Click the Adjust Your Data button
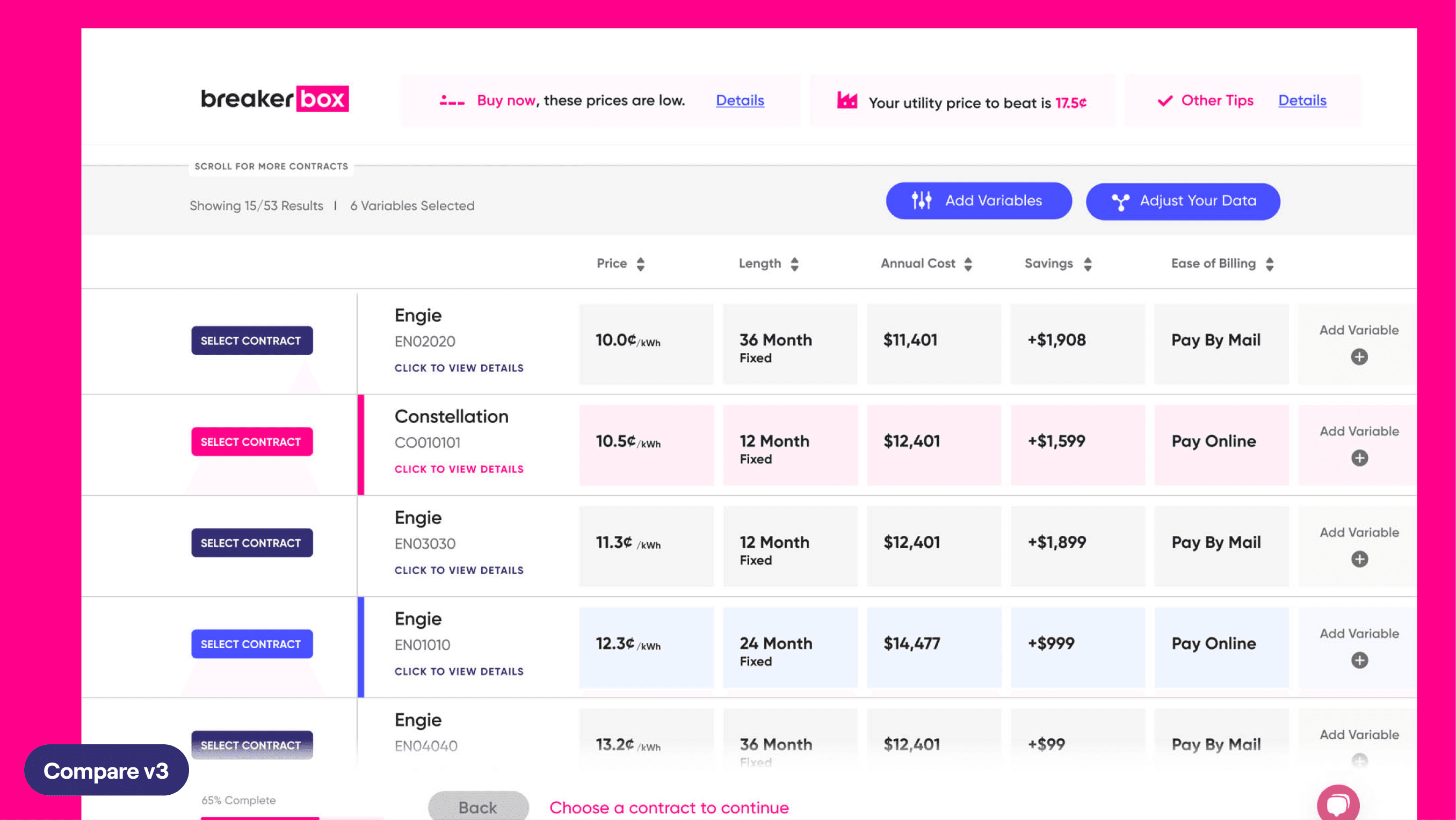This screenshot has width=1456, height=820. click(x=1183, y=201)
